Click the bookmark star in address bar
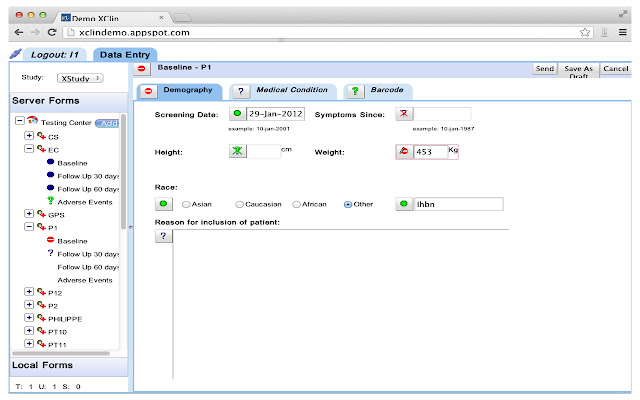Viewport: 640px width, 400px height. pyautogui.click(x=585, y=32)
